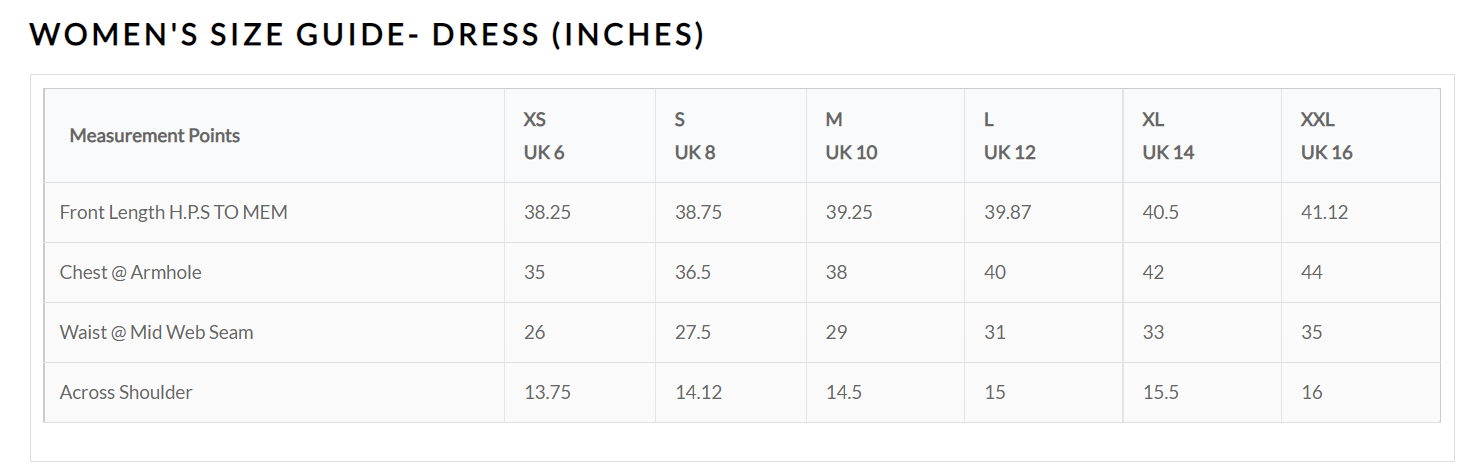Select the M UK 10 column header

coord(851,136)
